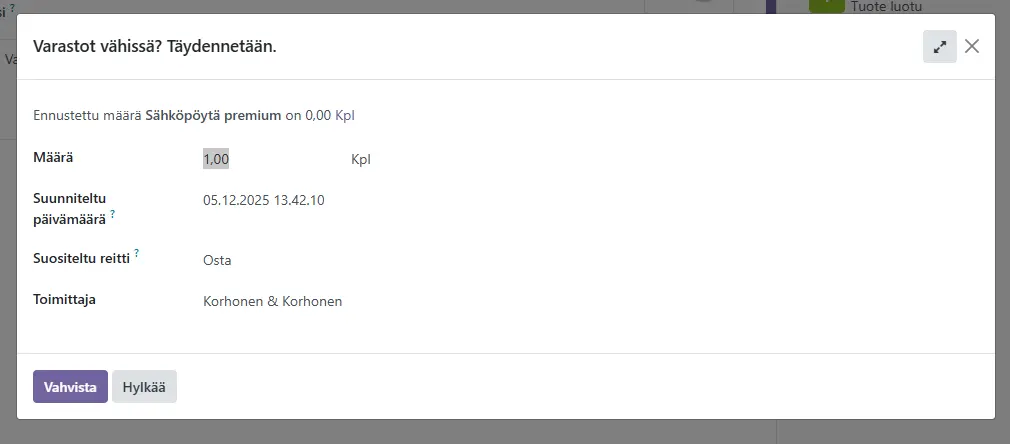This screenshot has width=1010, height=444.
Task: Open the Kpl unit dropdown beside quantity
Action: click(x=361, y=159)
